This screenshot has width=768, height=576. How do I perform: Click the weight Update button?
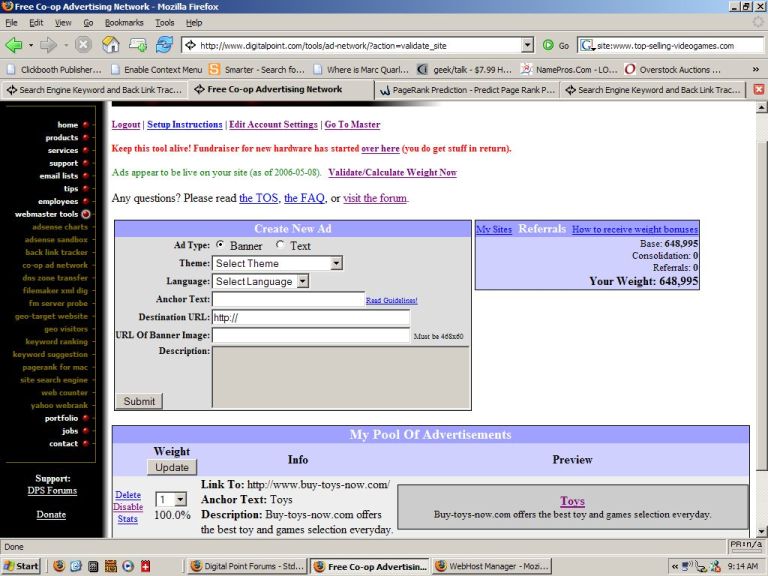pyautogui.click(x=172, y=467)
